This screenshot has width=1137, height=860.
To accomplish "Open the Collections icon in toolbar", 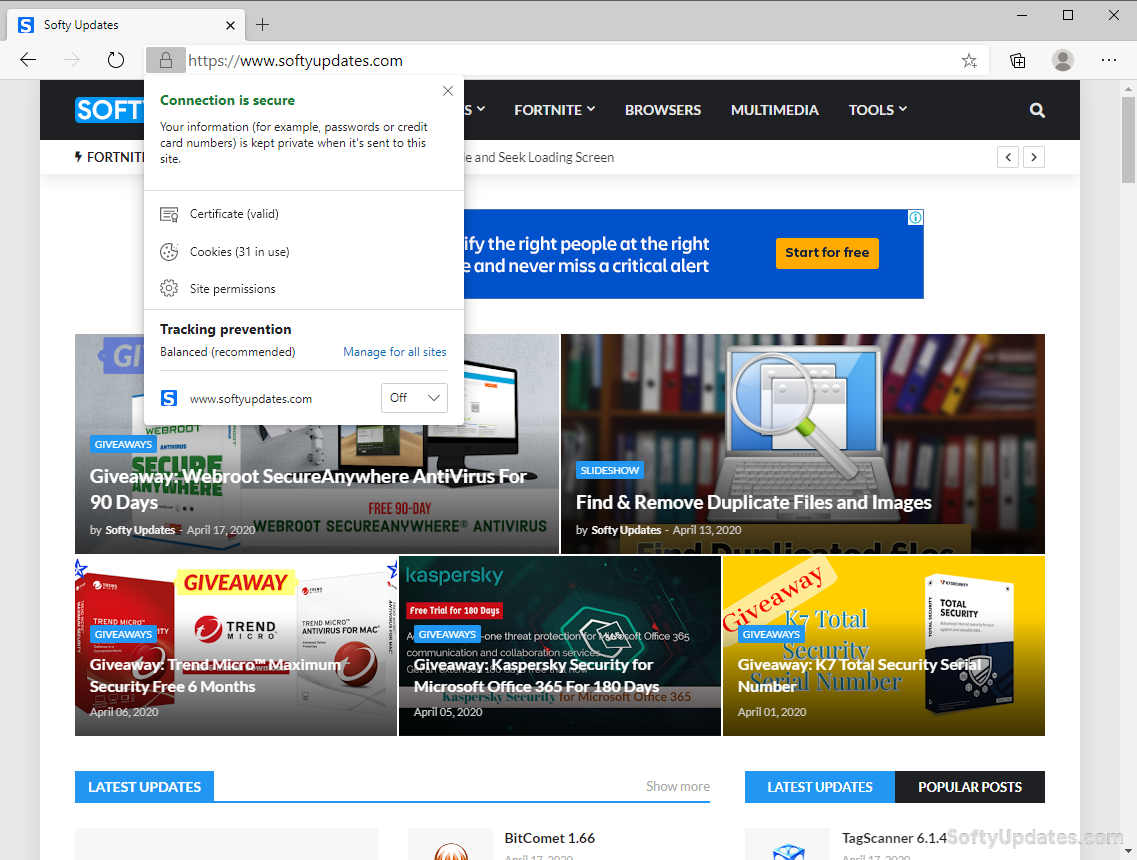I will pyautogui.click(x=1018, y=61).
